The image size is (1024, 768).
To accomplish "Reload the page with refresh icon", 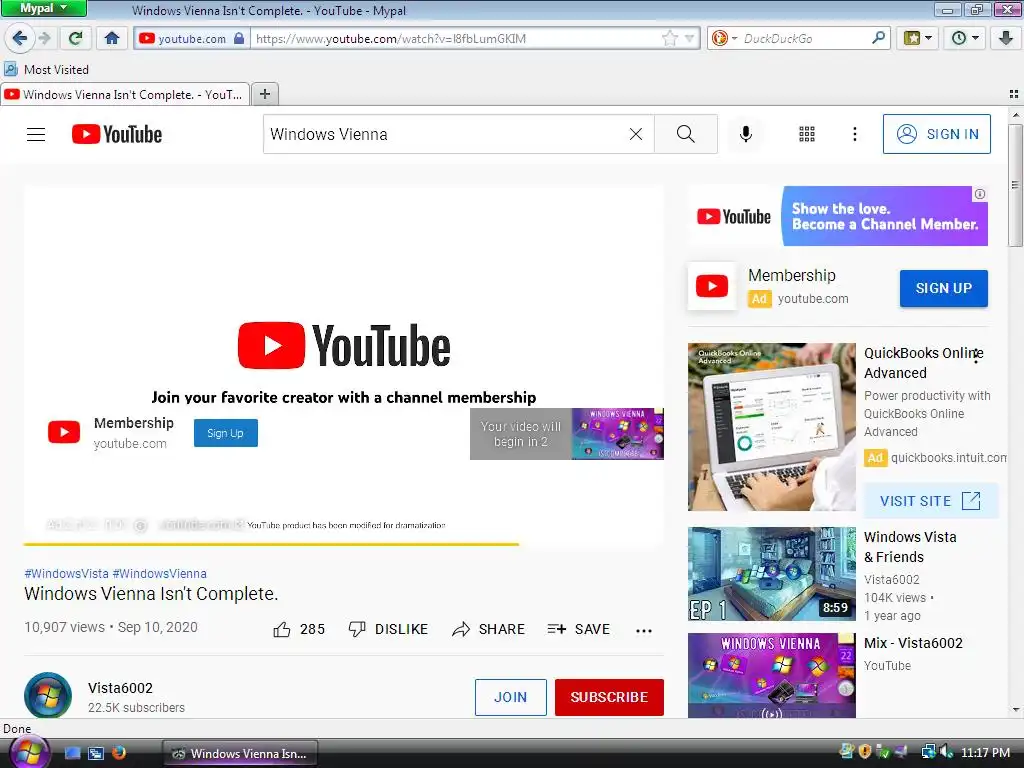I will point(76,38).
